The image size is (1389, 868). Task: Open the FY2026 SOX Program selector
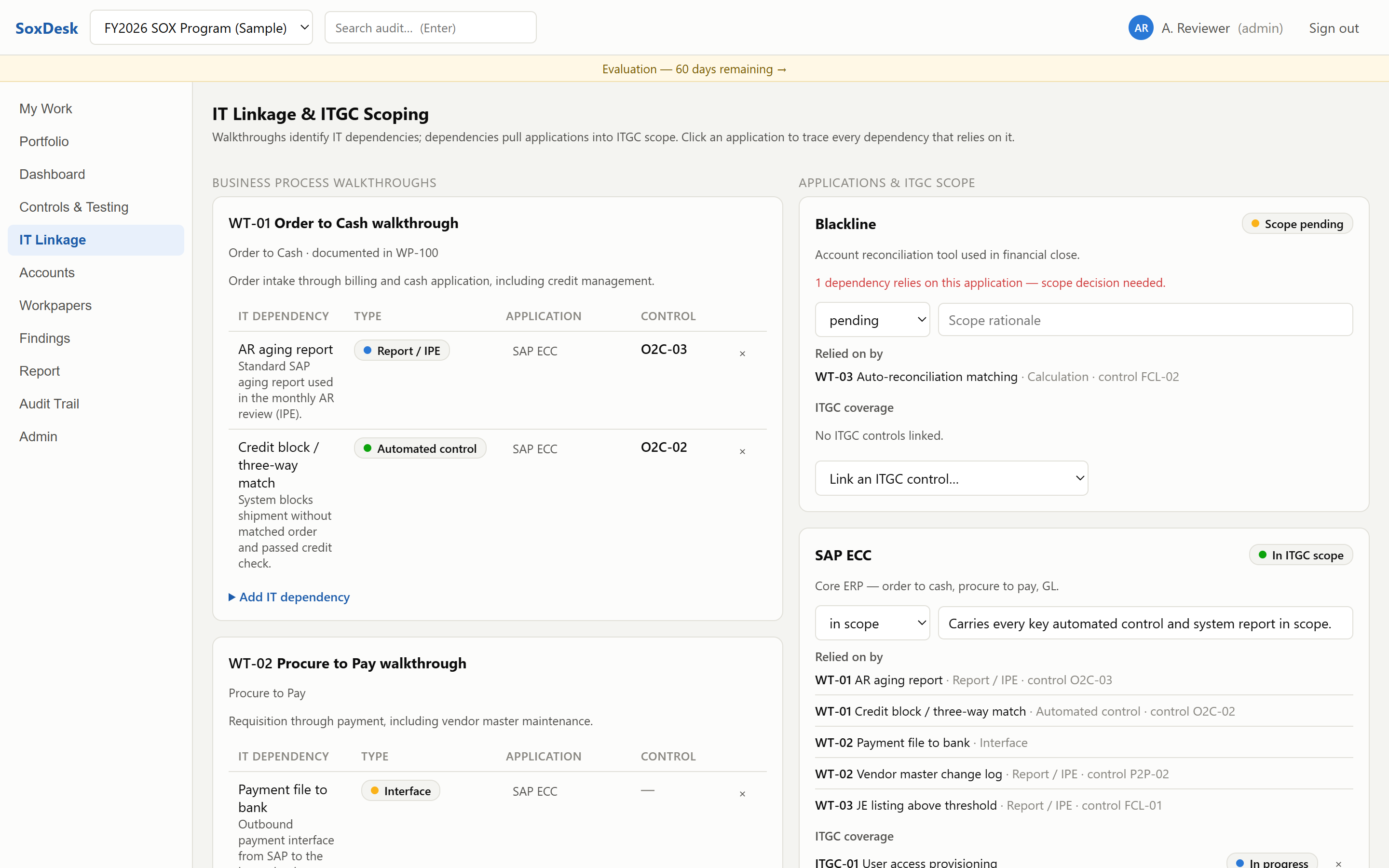click(202, 27)
